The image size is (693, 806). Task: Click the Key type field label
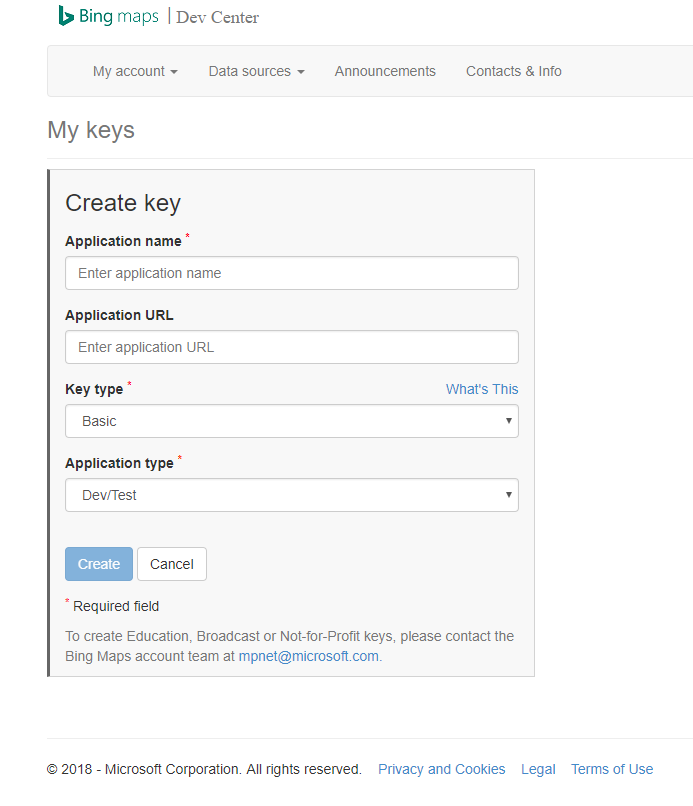click(94, 389)
